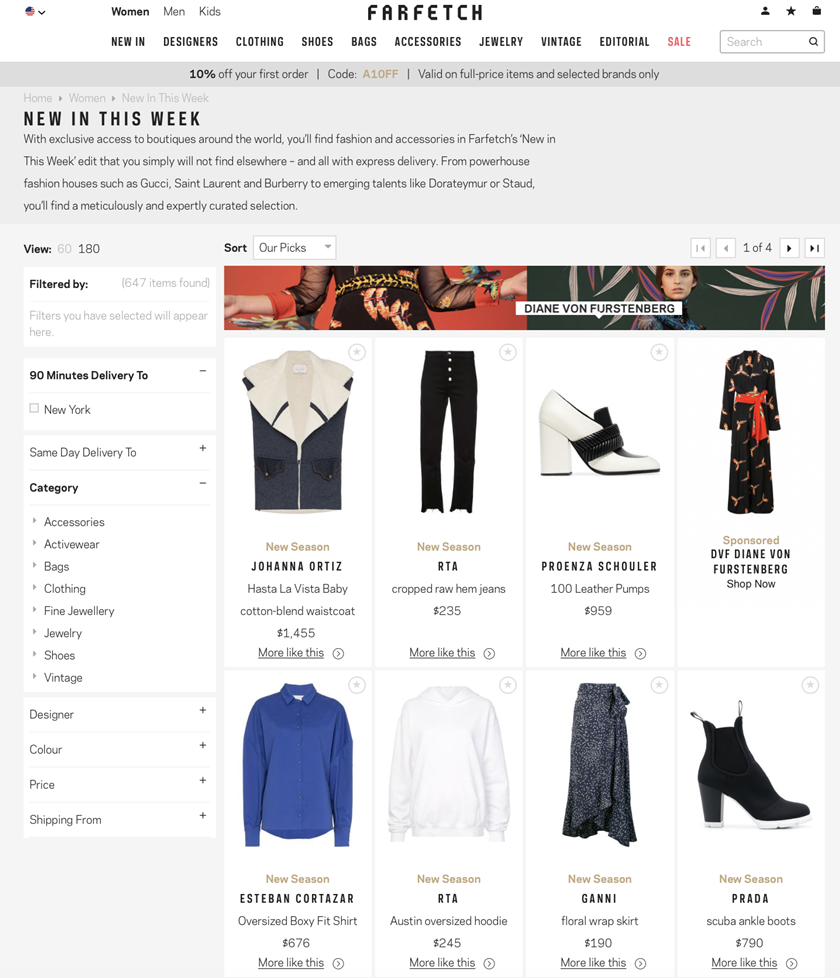Open the wishlist star in header

[x=791, y=11]
